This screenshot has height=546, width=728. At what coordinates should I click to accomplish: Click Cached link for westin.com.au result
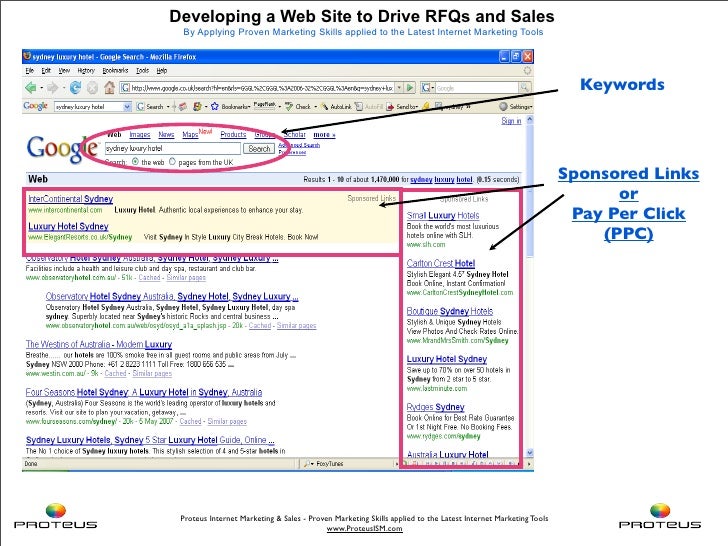tap(115, 373)
